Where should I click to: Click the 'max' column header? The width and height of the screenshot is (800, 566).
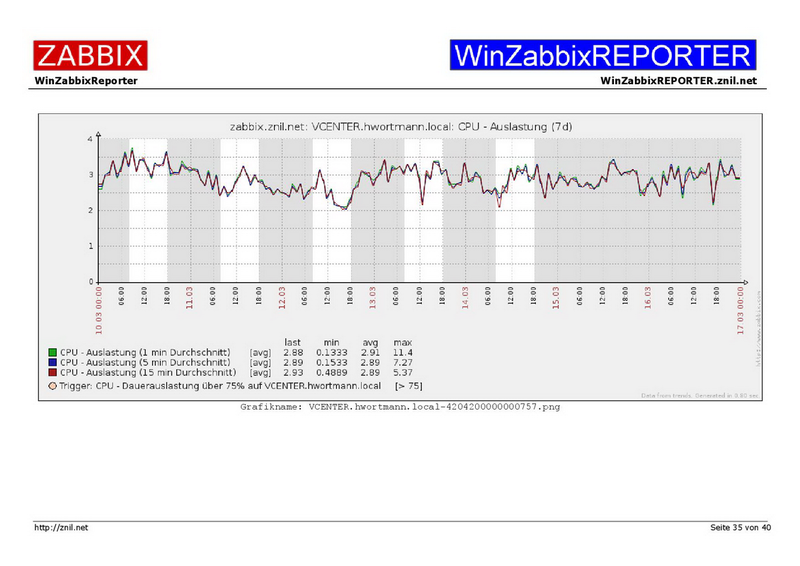pos(403,342)
